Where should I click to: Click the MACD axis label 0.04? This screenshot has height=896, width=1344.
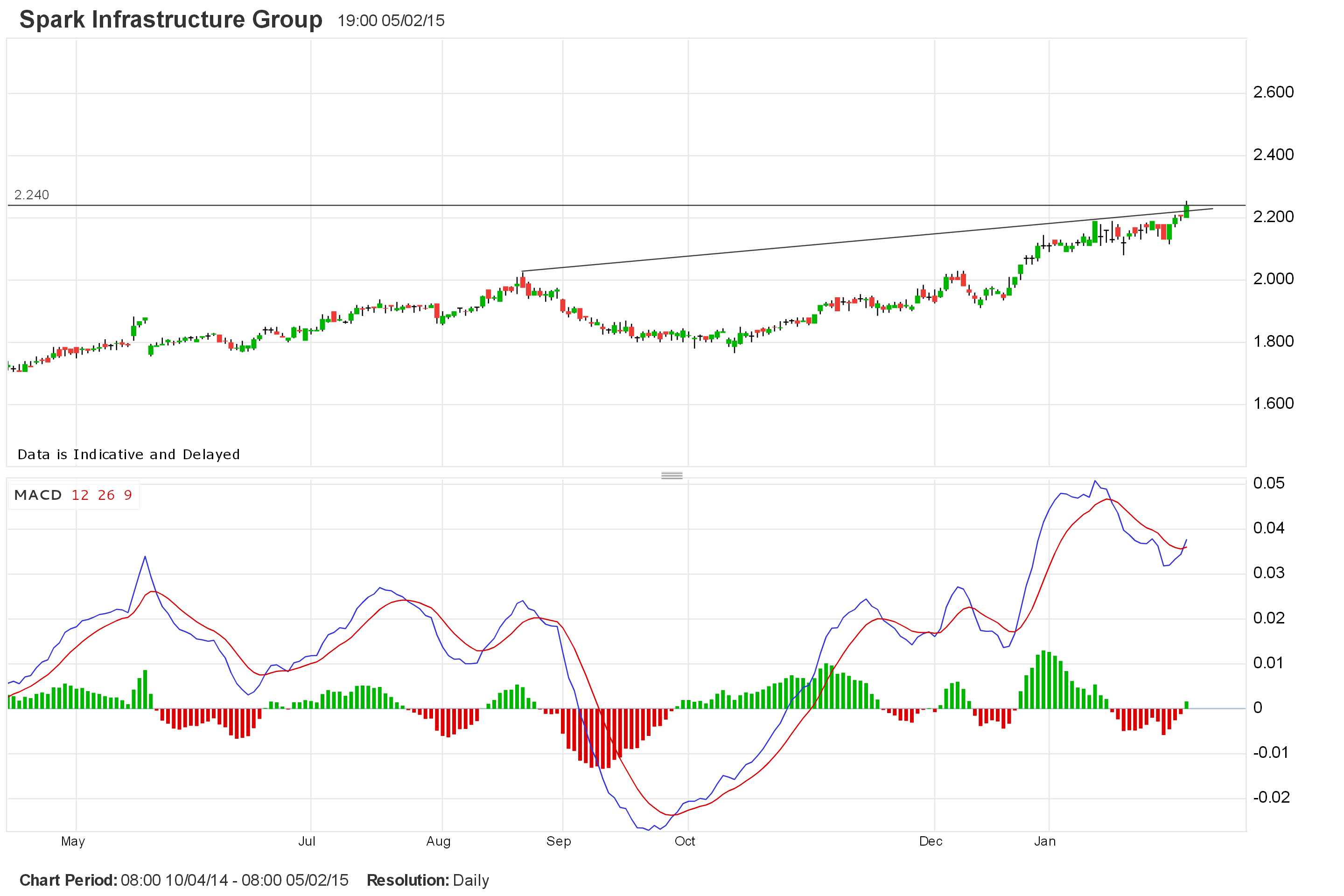coord(1268,528)
